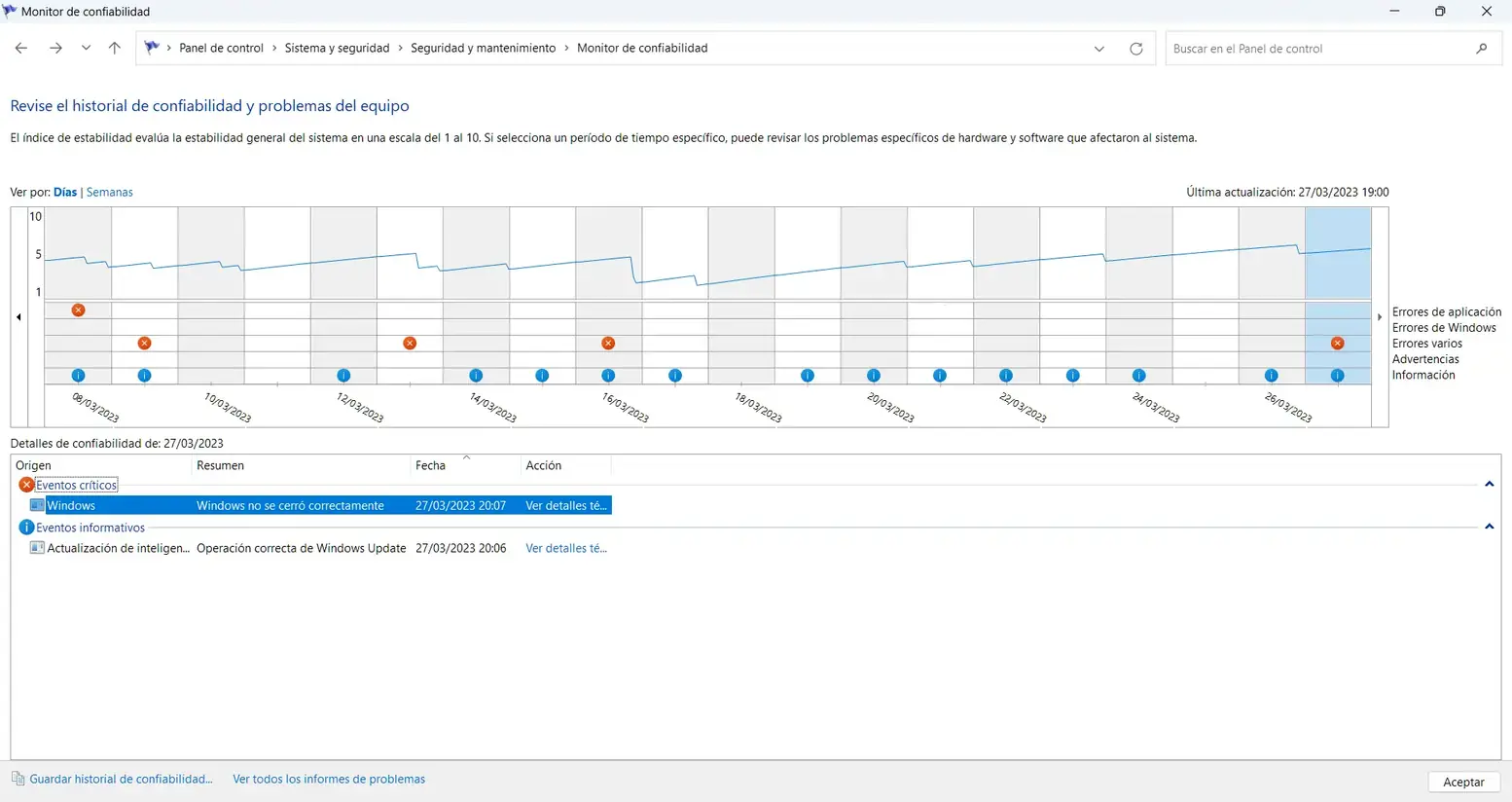Click the Actualización de inteligen... row icon
Image resolution: width=1512 pixels, height=802 pixels.
point(37,548)
